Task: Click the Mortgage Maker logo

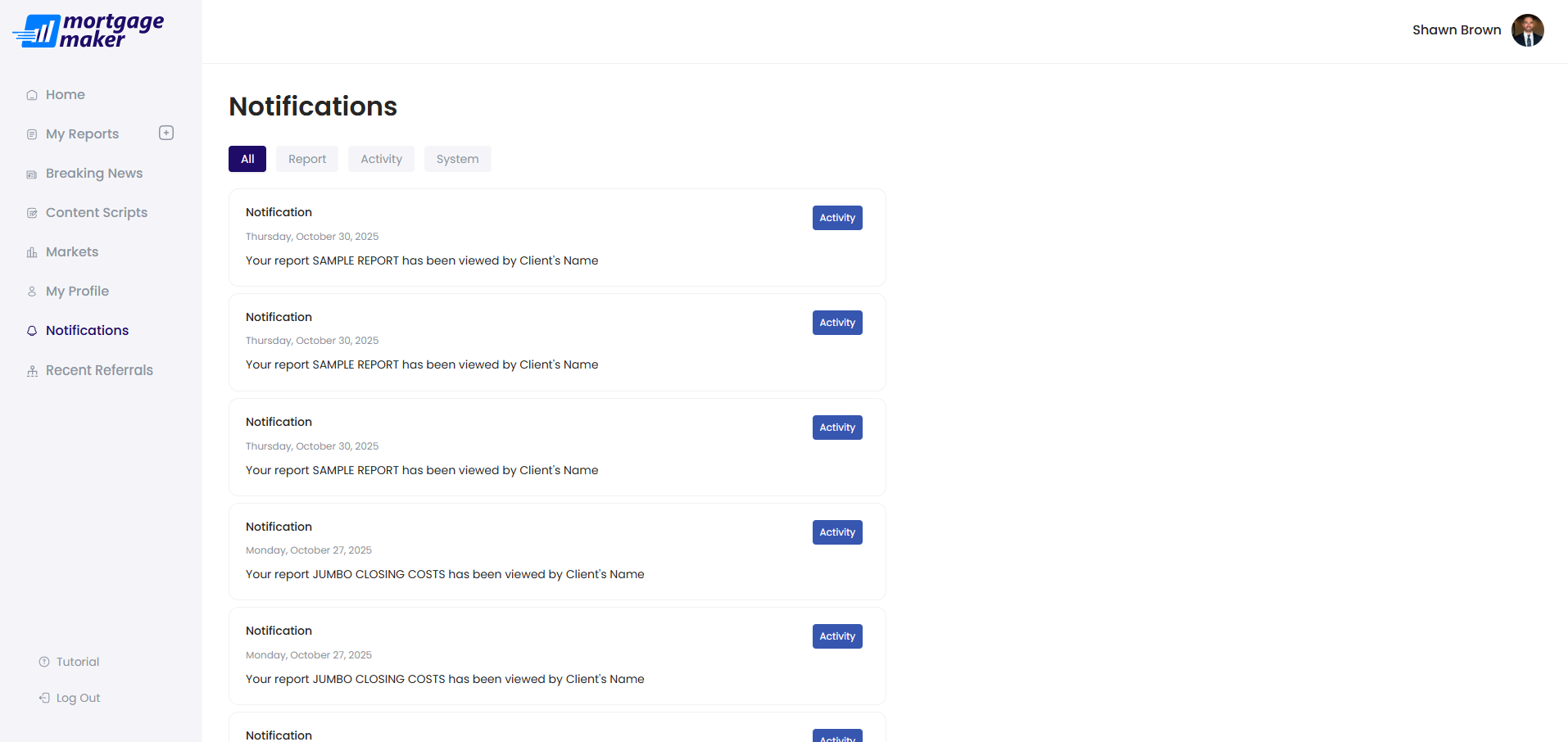Action: 88,31
